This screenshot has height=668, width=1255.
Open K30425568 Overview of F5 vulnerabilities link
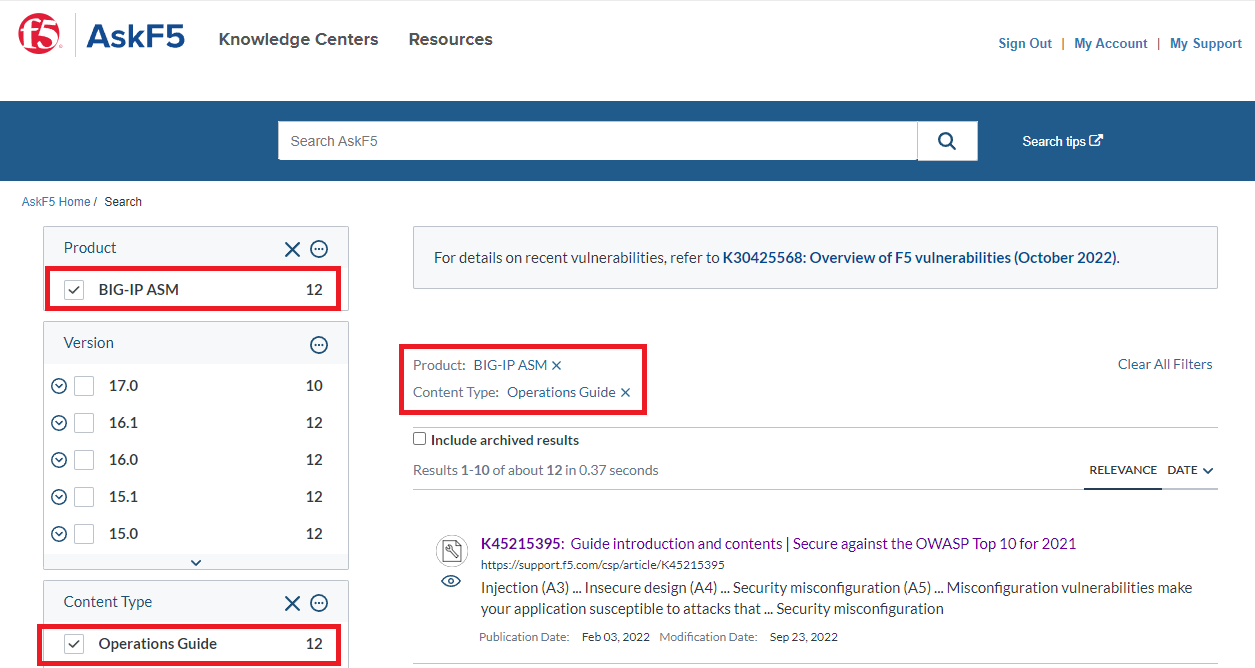919,257
